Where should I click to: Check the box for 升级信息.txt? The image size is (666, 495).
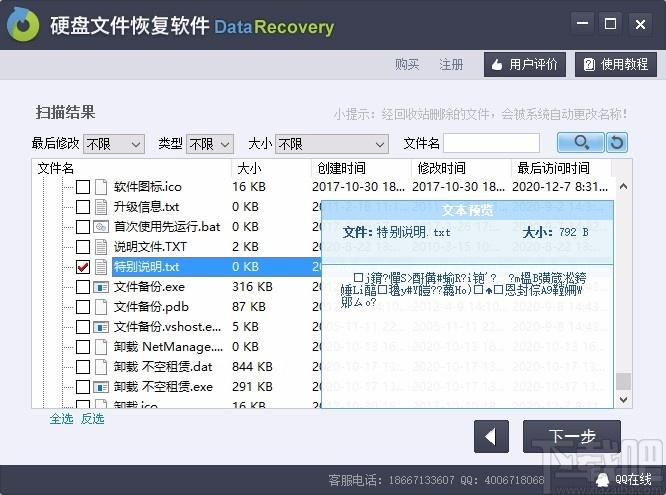tap(83, 206)
